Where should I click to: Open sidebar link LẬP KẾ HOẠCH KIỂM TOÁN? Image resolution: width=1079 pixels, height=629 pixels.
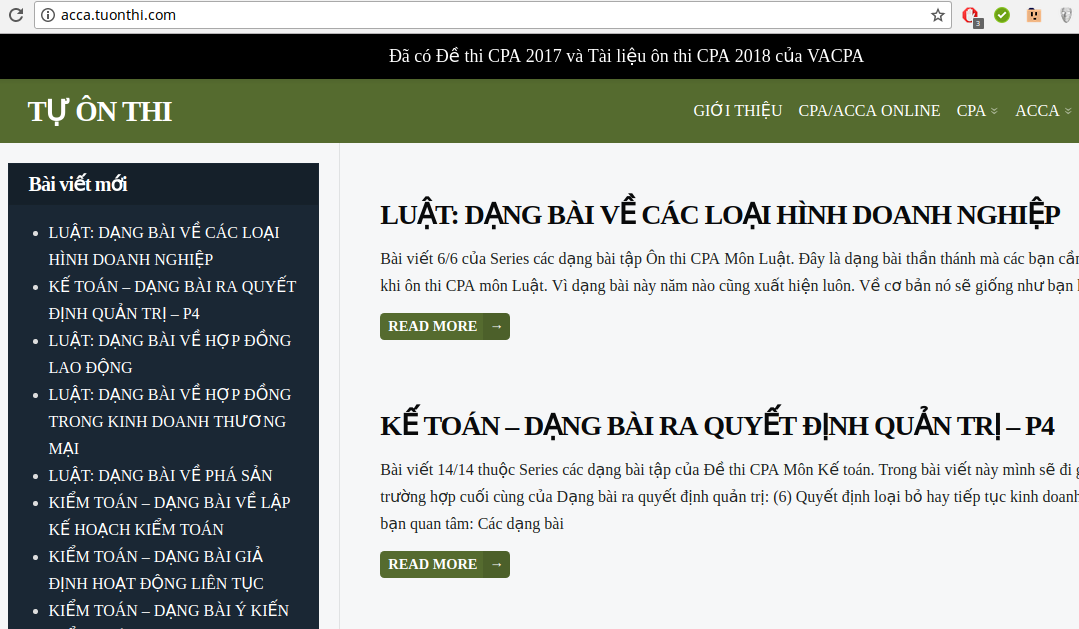tap(169, 515)
